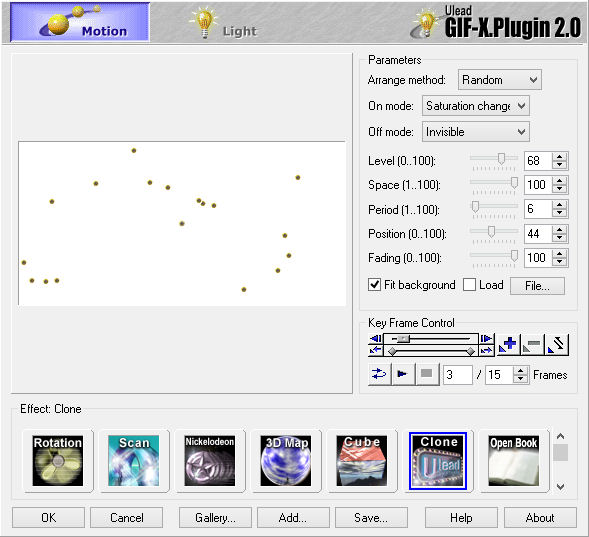The height and width of the screenshot is (537, 589).
Task: Click the reverse key frames icon
Action: (x=557, y=344)
